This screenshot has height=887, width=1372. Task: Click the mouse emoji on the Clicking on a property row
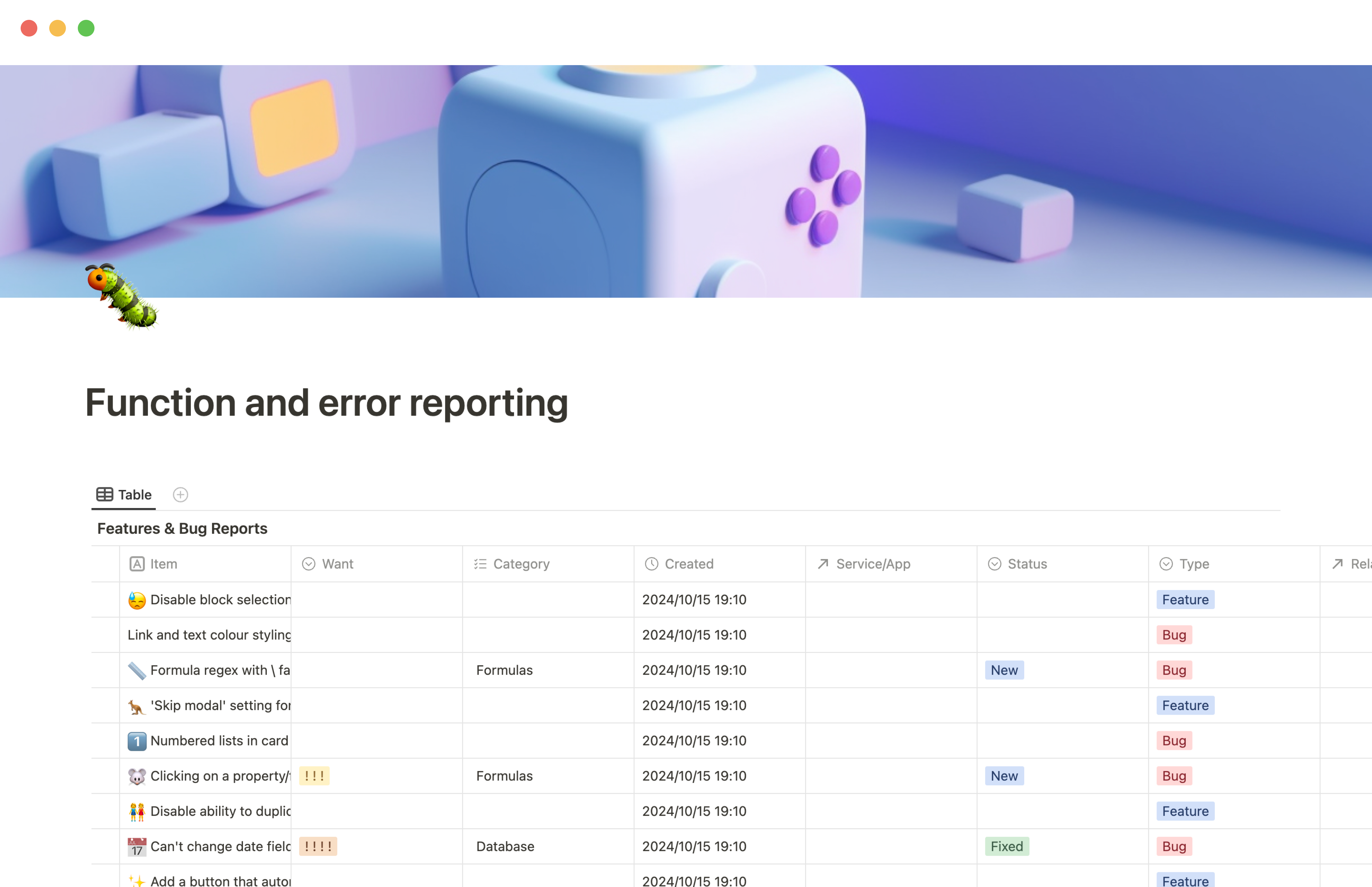[x=137, y=776]
